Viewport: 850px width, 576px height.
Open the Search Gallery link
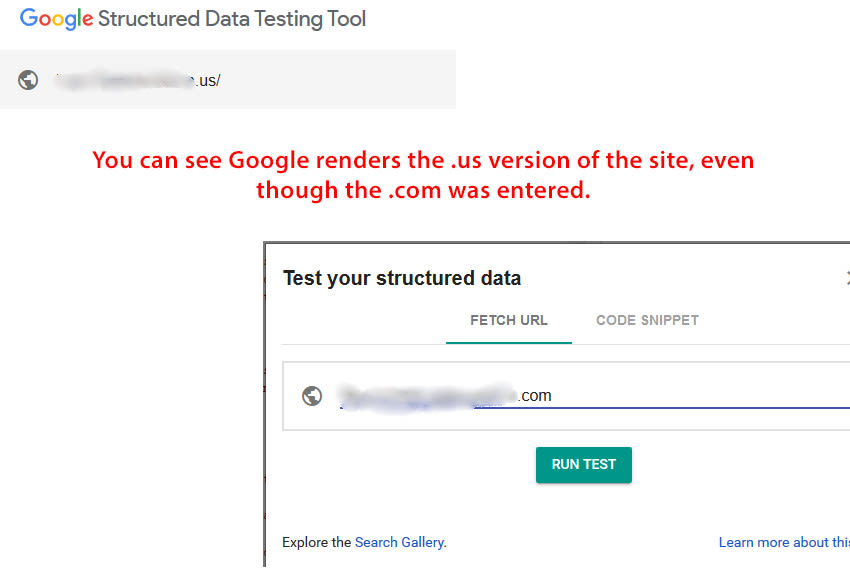pyautogui.click(x=400, y=542)
